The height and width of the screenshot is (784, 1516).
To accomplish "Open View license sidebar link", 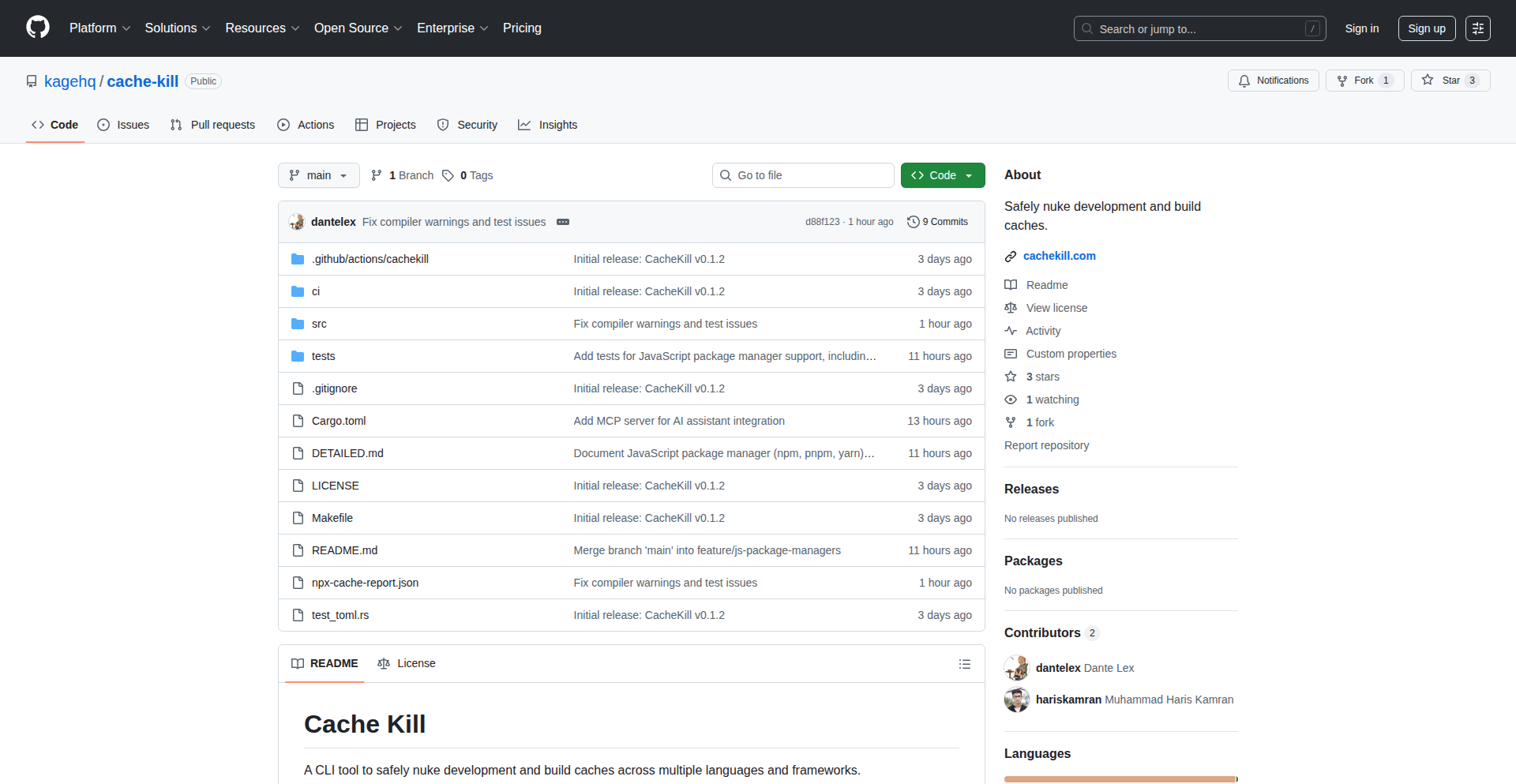I will click(x=1046, y=308).
